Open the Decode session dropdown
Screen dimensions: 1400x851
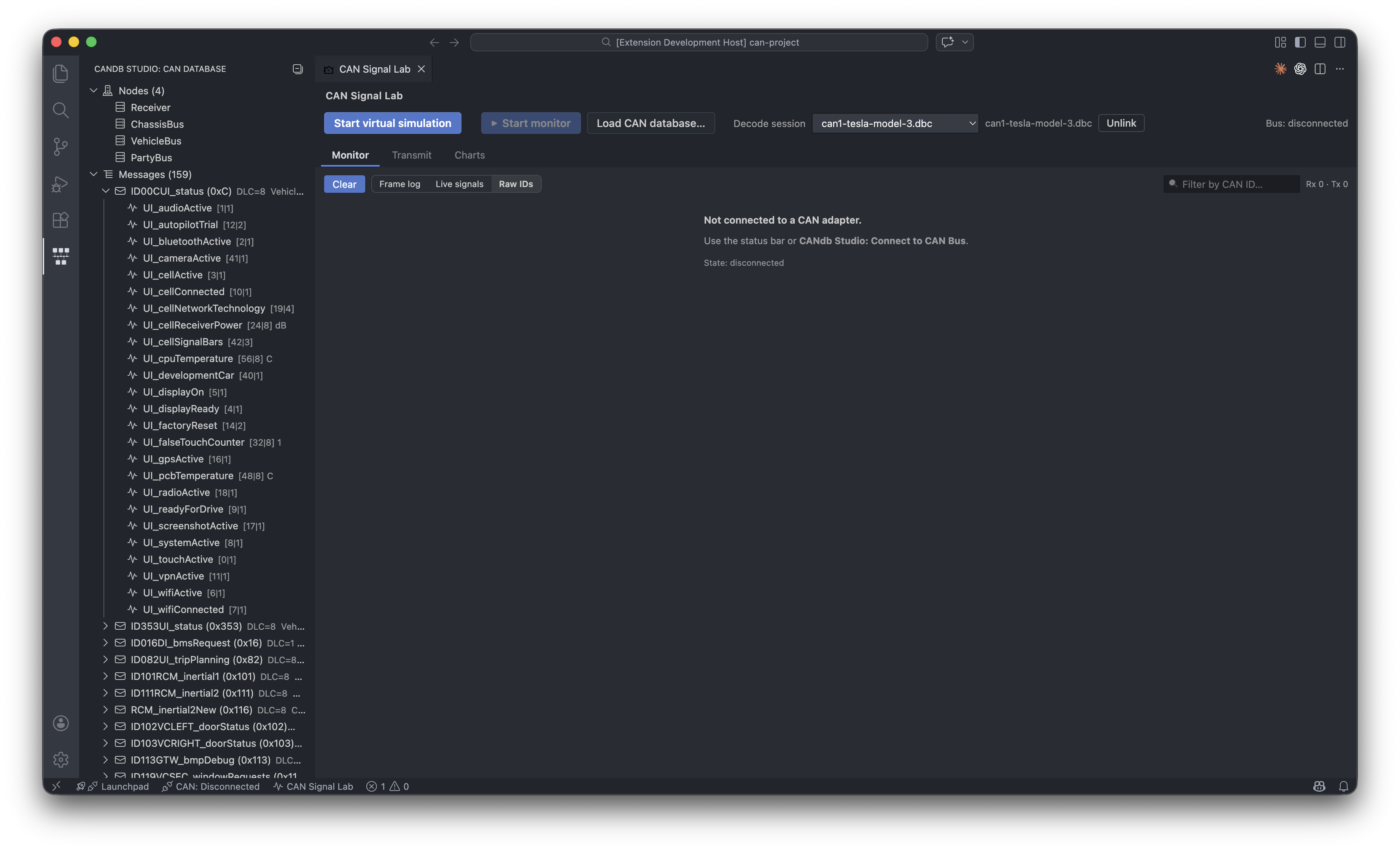click(x=895, y=123)
